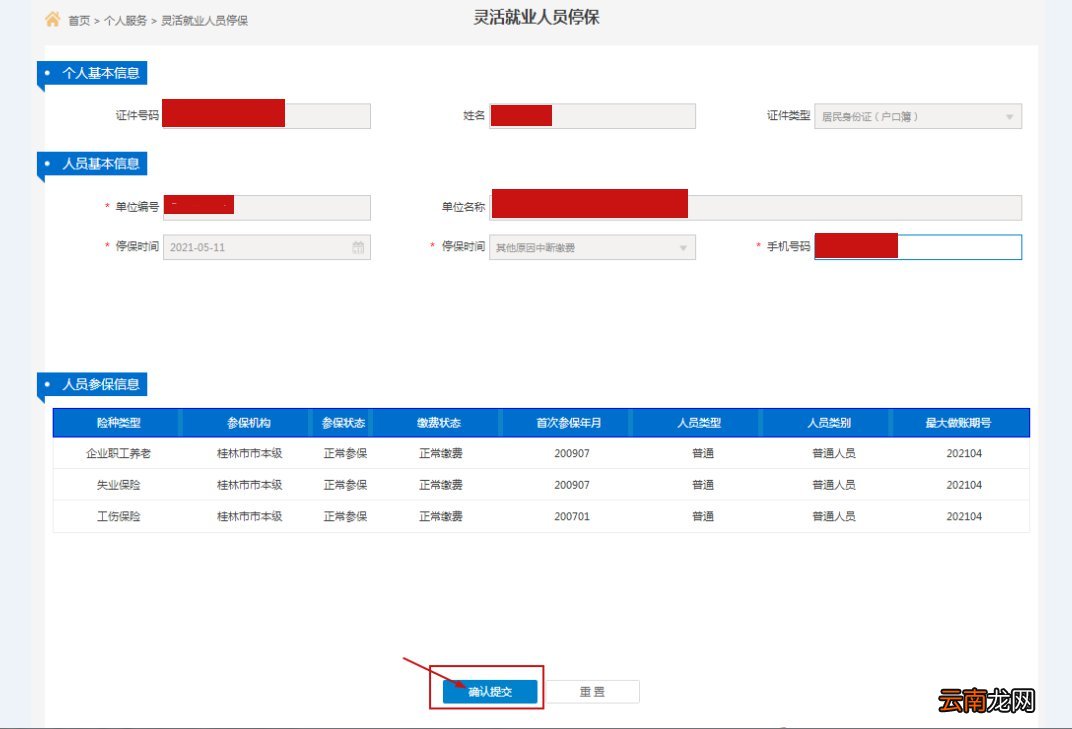The height and width of the screenshot is (729, 1072).
Task: Expand the 证件类型 dropdown arrow
Action: click(x=1009, y=117)
